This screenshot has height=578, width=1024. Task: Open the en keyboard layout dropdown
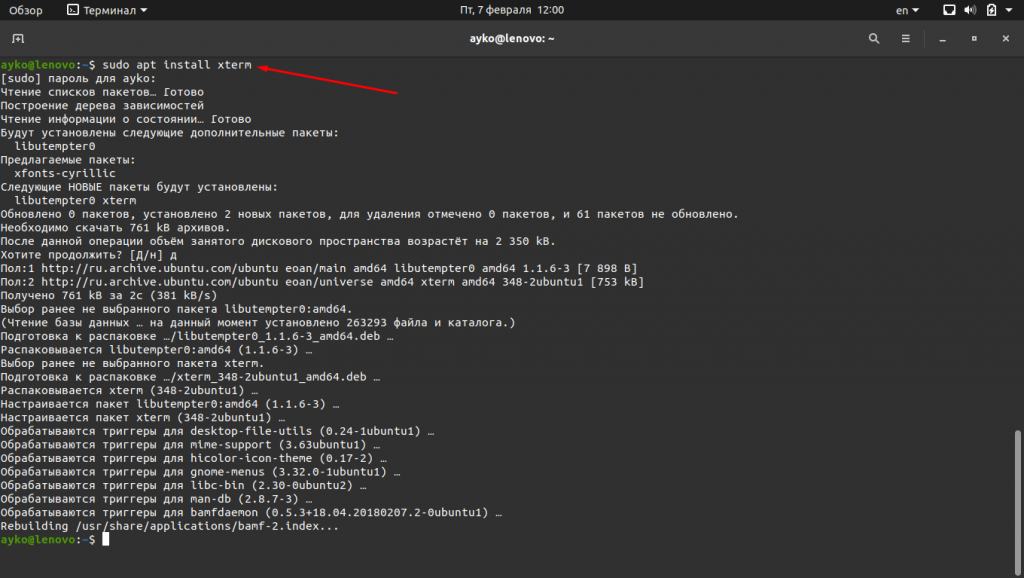(907, 10)
